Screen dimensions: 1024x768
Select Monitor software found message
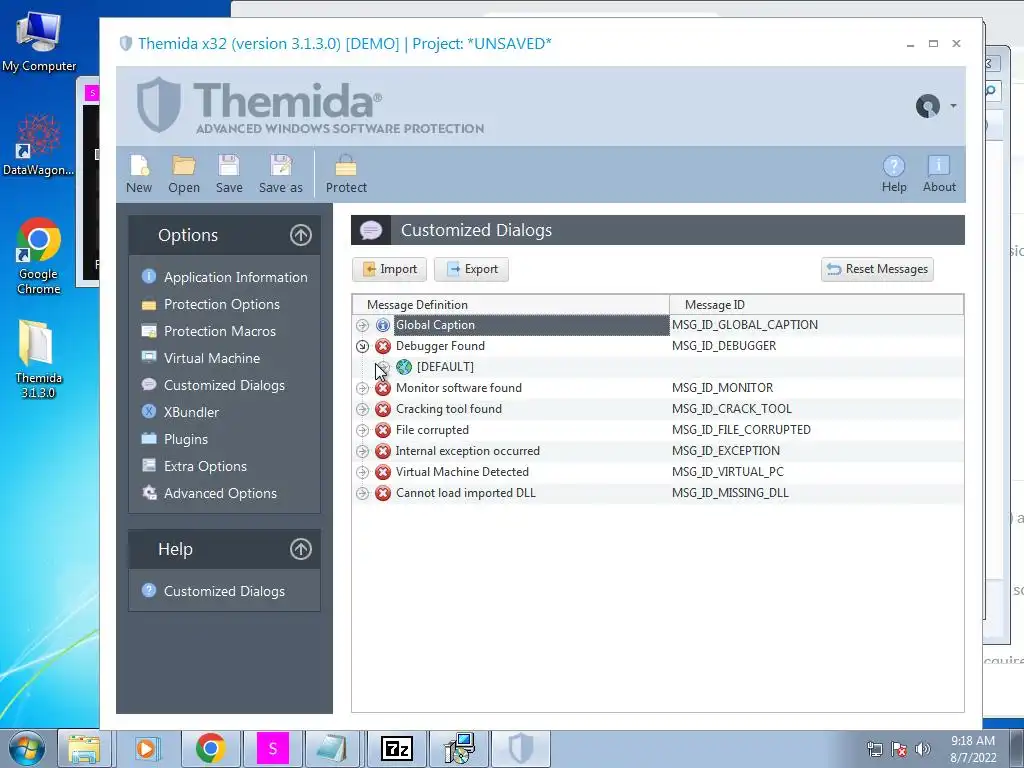coord(458,388)
